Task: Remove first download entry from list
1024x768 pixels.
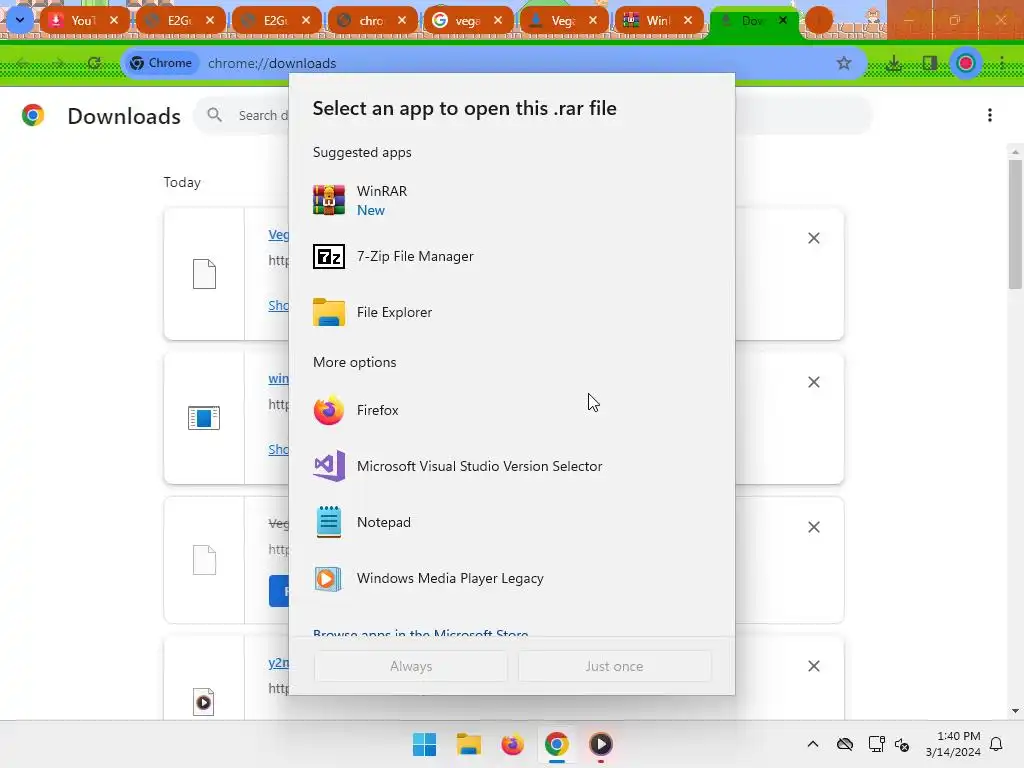Action: pos(814,238)
